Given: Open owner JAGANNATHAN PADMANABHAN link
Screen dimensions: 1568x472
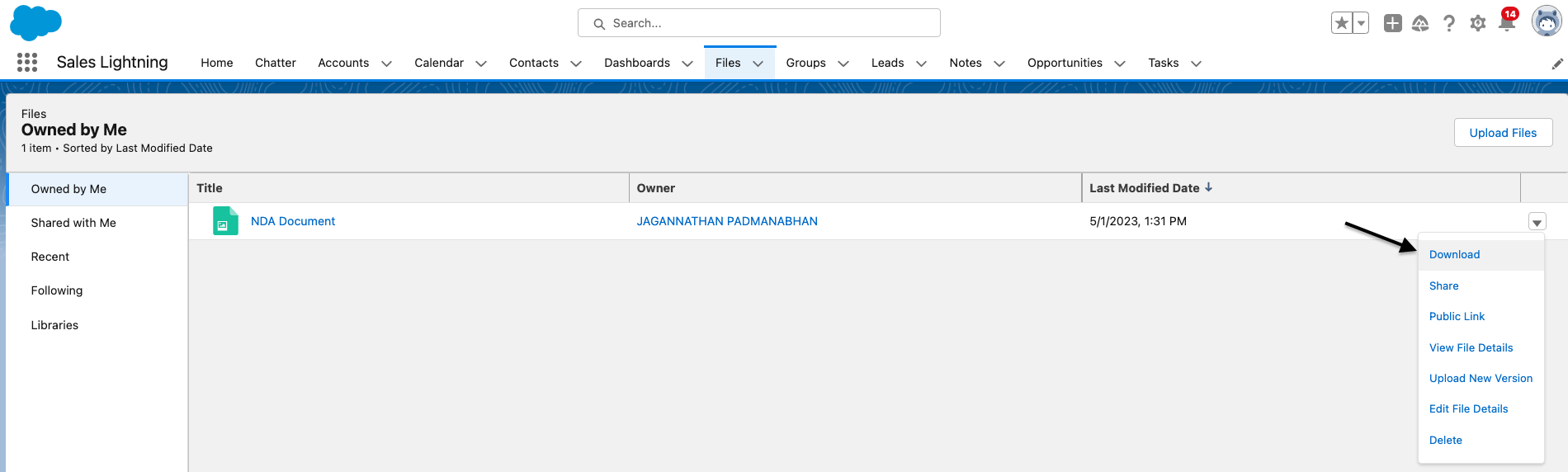Looking at the screenshot, I should click(x=727, y=221).
